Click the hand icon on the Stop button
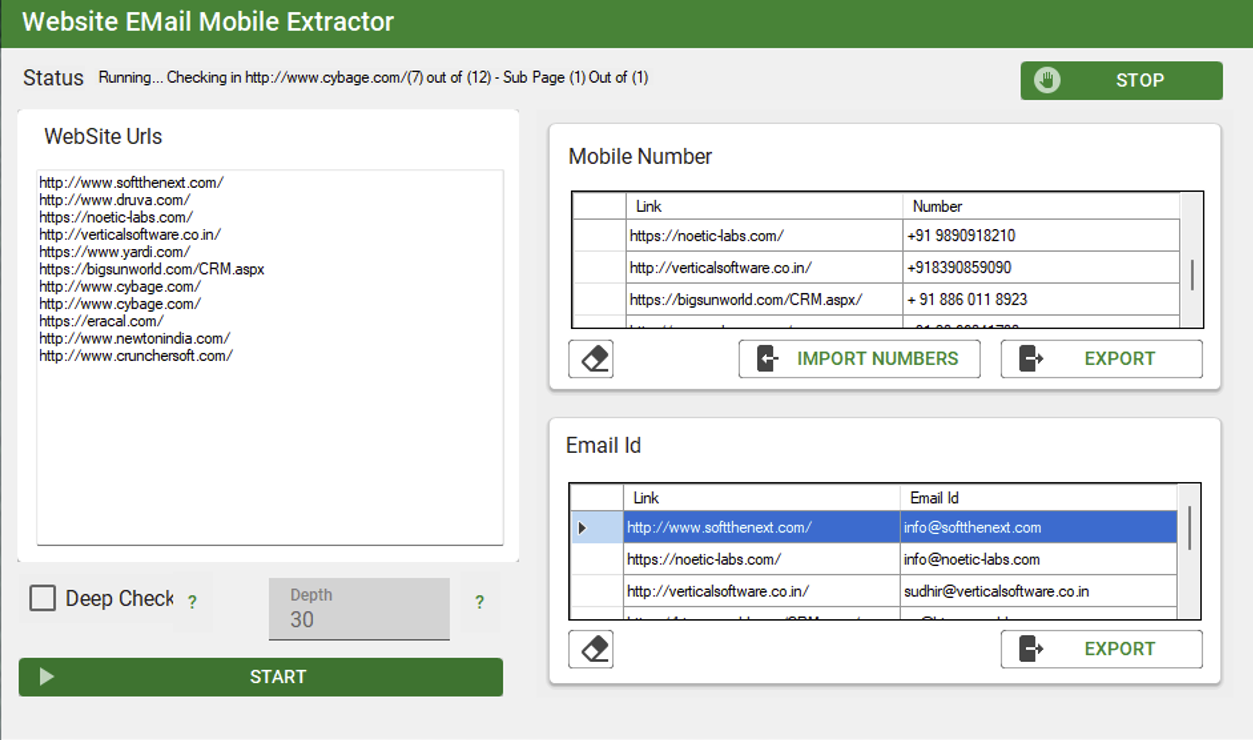 (1047, 81)
